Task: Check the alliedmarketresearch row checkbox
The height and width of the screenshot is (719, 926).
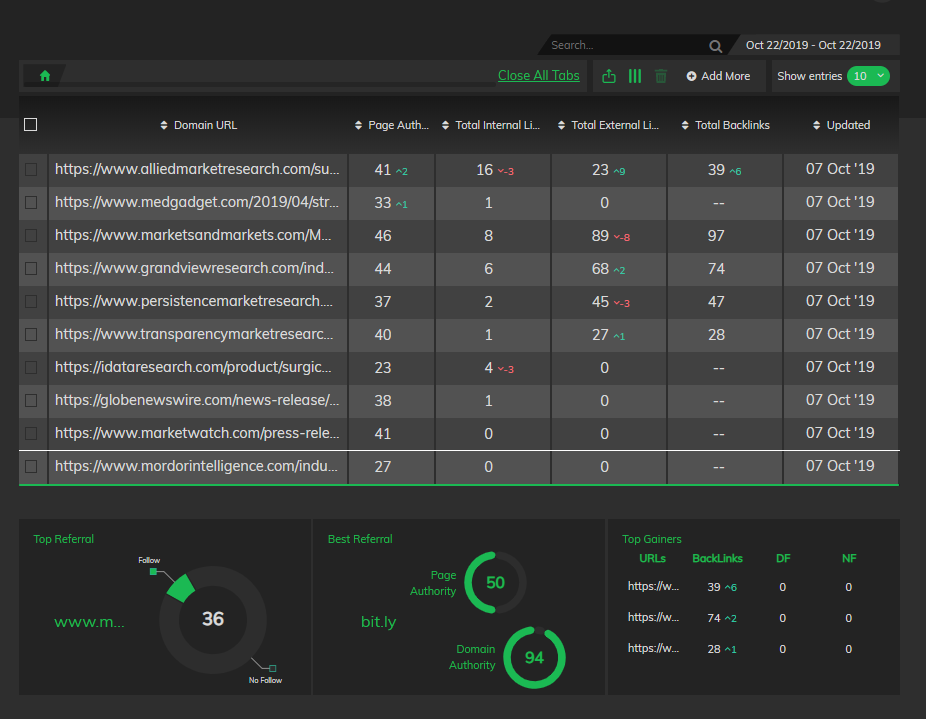Action: [x=31, y=170]
